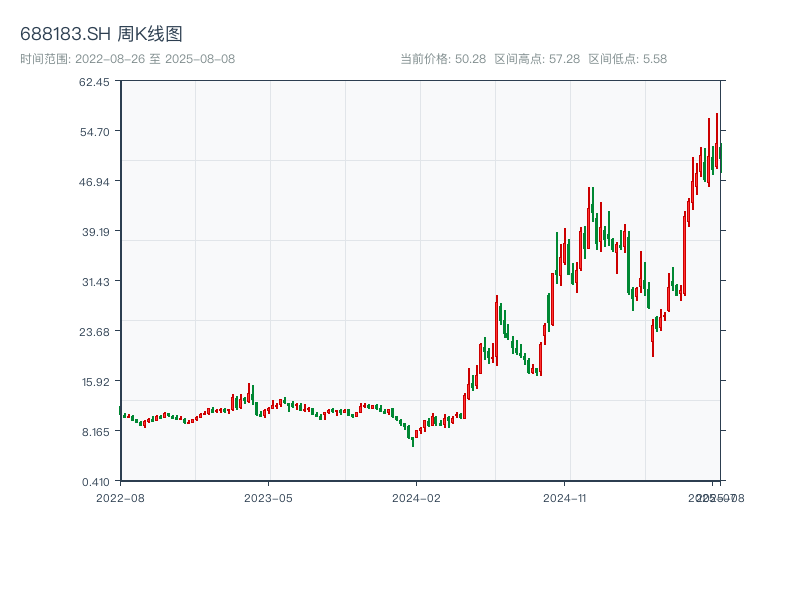Click the 15.92 y-axis tick label
Screen dimensions: 800x600
tap(94, 382)
